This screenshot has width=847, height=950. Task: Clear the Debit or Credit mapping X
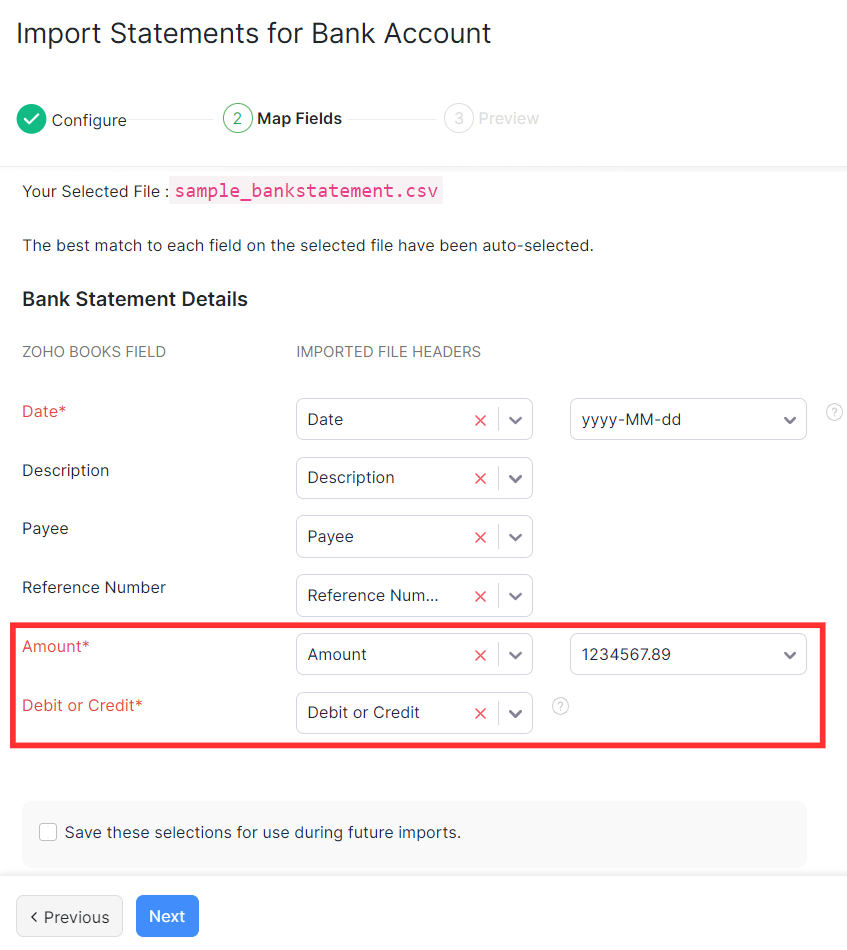480,713
